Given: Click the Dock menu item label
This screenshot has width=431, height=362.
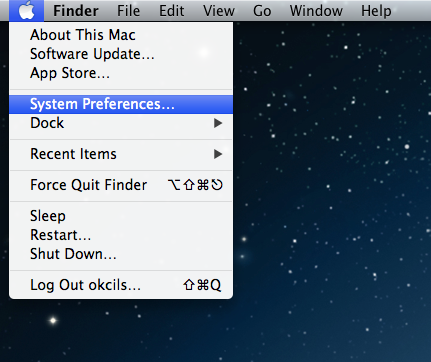Looking at the screenshot, I should [x=47, y=123].
